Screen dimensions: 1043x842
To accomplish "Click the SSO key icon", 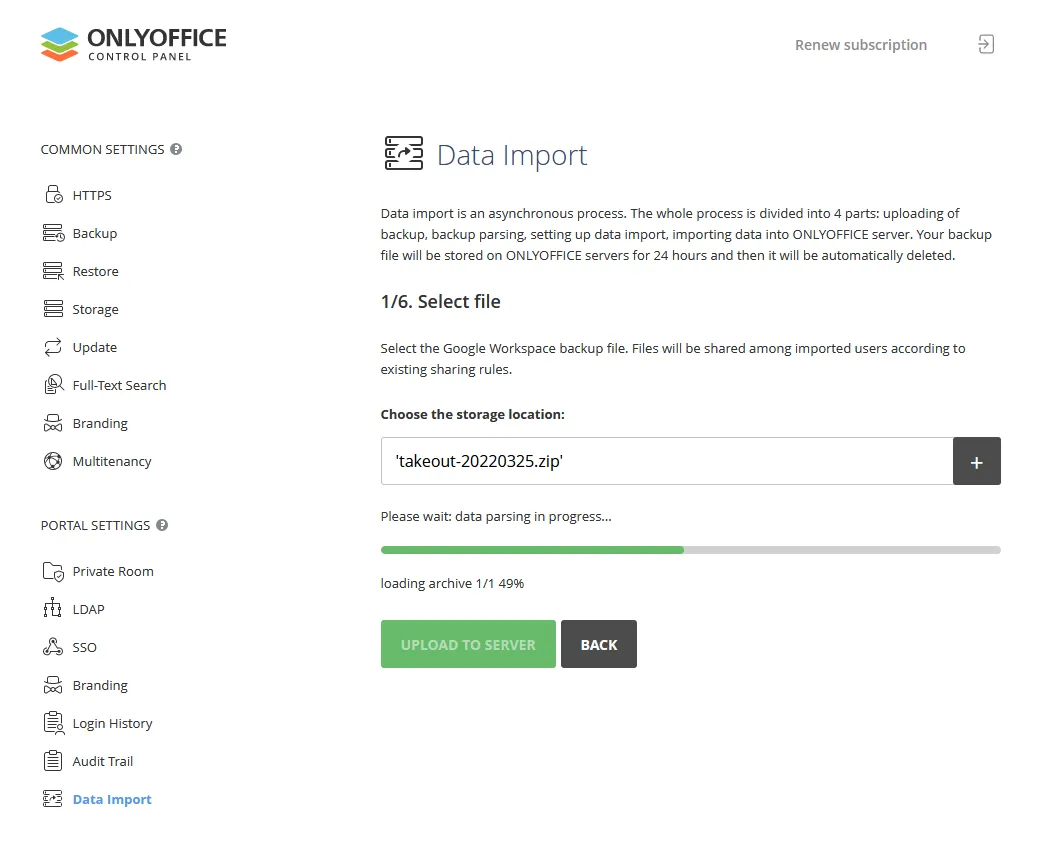I will pyautogui.click(x=54, y=646).
